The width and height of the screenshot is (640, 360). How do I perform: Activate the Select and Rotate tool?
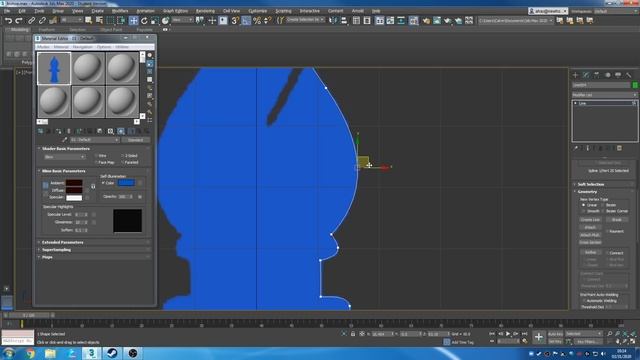tap(144, 20)
